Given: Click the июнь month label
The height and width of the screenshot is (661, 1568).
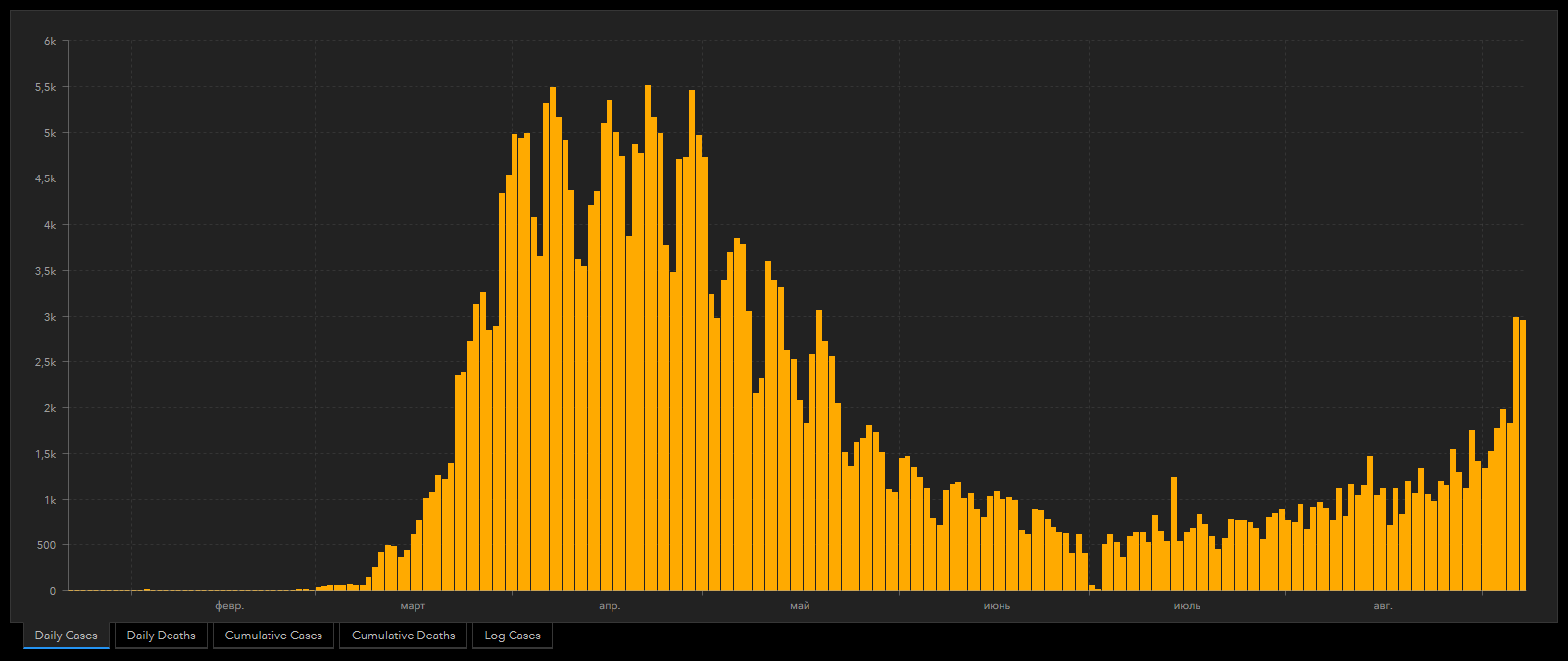Looking at the screenshot, I should pyautogui.click(x=997, y=606).
